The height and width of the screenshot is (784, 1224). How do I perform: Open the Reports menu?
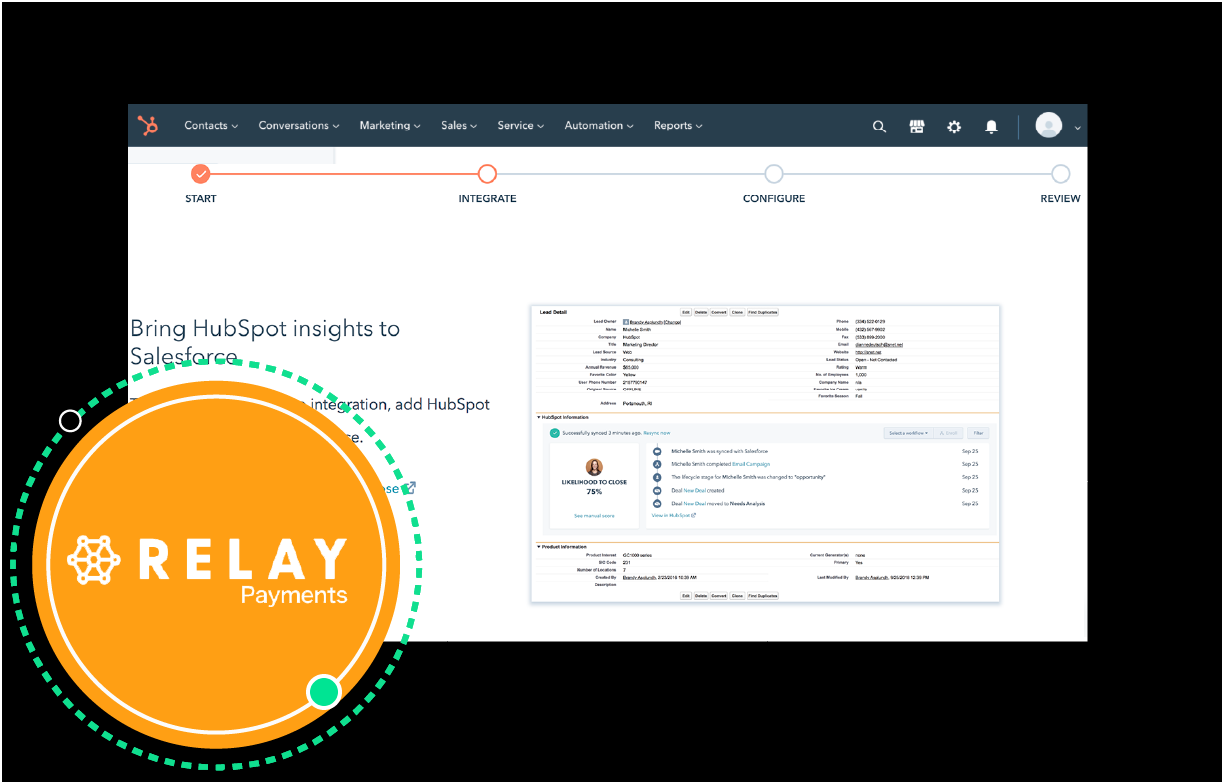coord(678,126)
